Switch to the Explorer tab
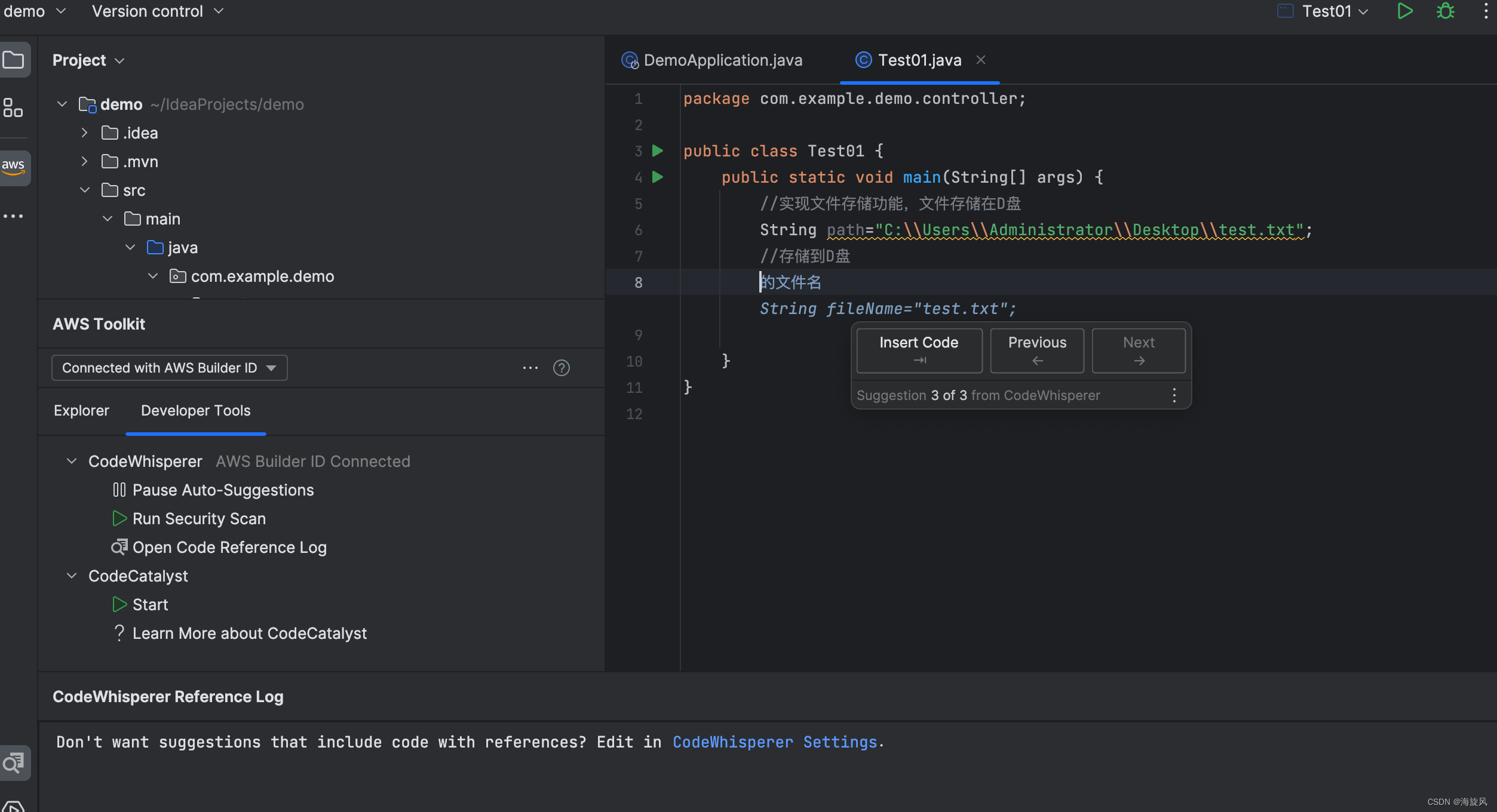Image resolution: width=1497 pixels, height=812 pixels. click(x=81, y=411)
